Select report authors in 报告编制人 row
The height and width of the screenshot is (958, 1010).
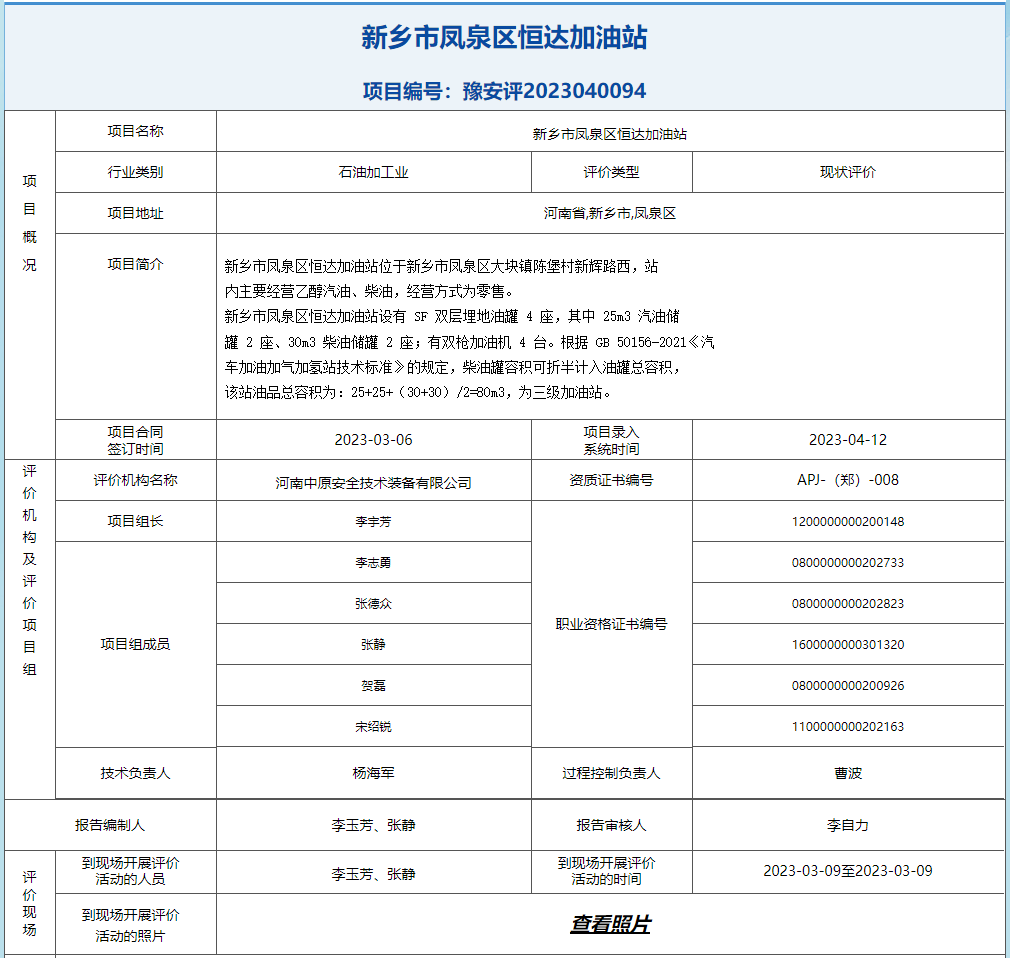tap(374, 825)
